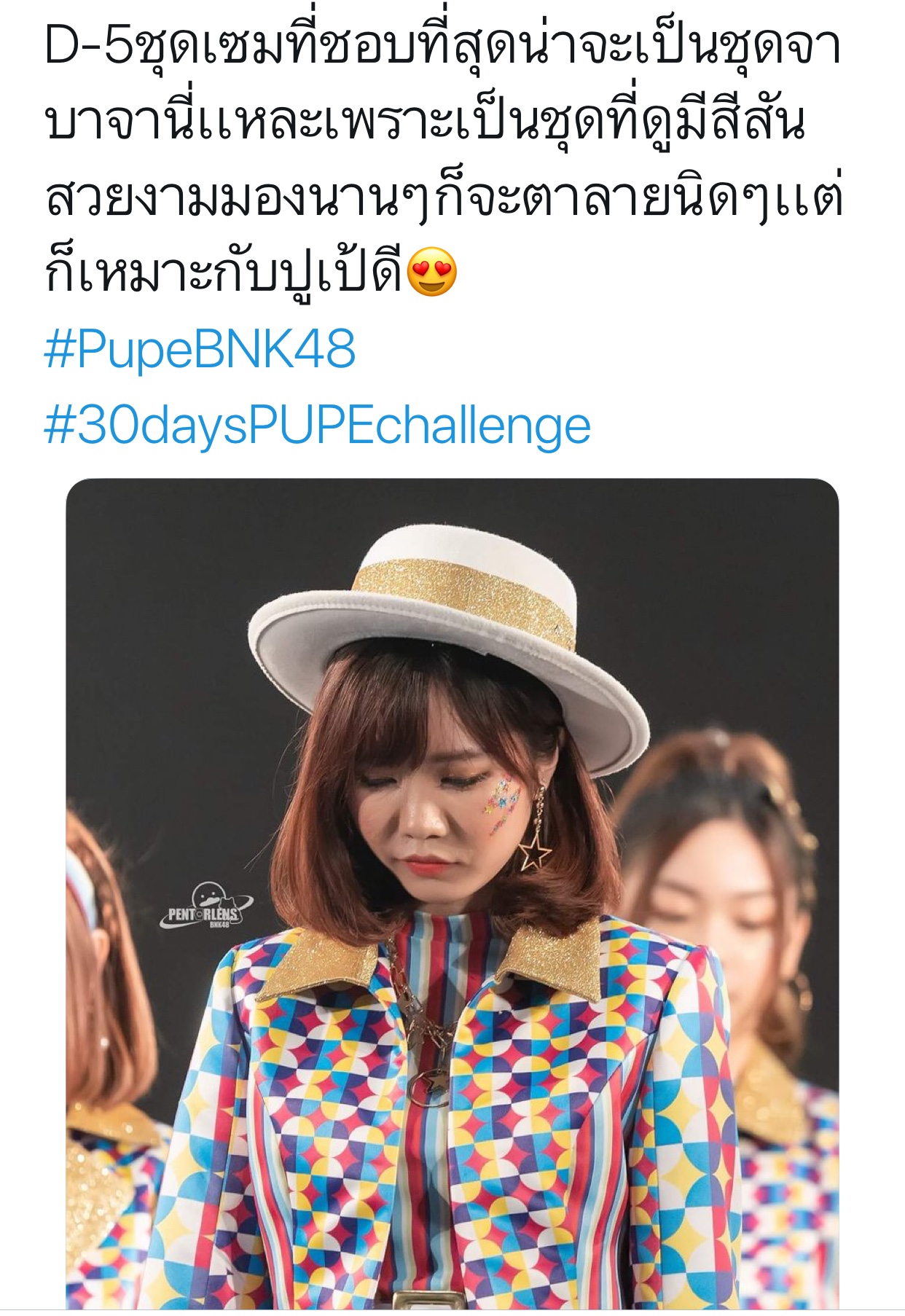
Task: Click the second line of Thai tweet text
Action: pyautogui.click(x=426, y=122)
